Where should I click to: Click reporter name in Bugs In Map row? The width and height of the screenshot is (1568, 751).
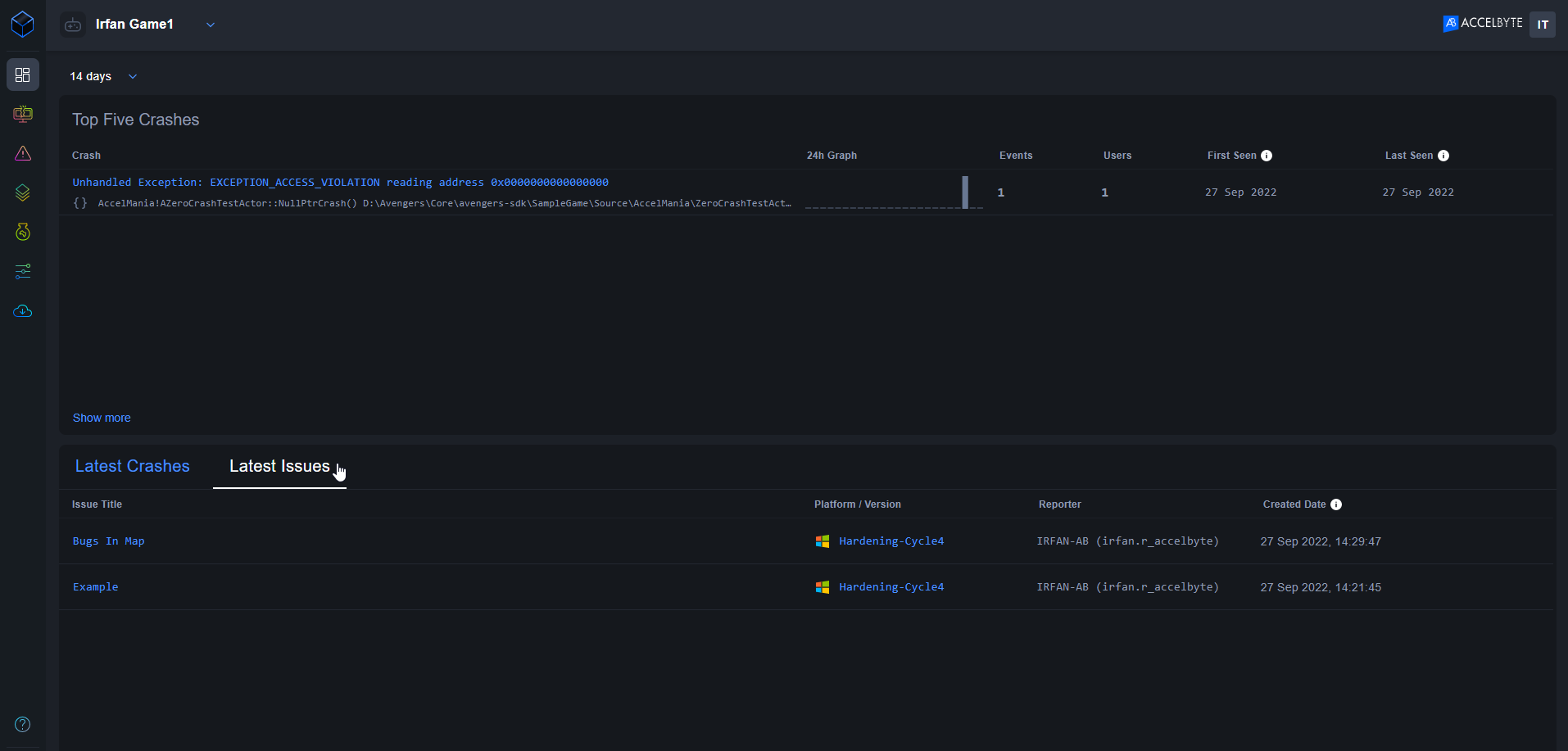click(1128, 541)
